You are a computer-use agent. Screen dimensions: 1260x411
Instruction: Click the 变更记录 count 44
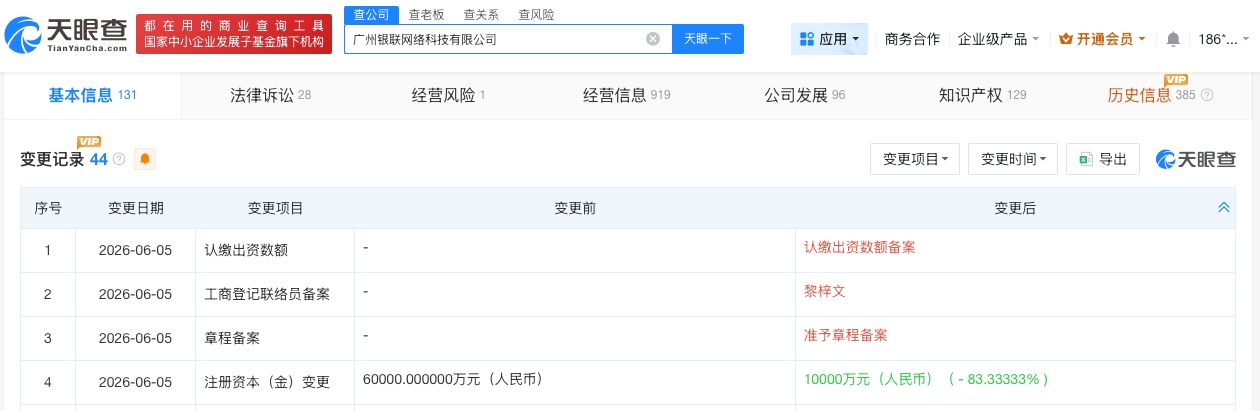[98, 159]
